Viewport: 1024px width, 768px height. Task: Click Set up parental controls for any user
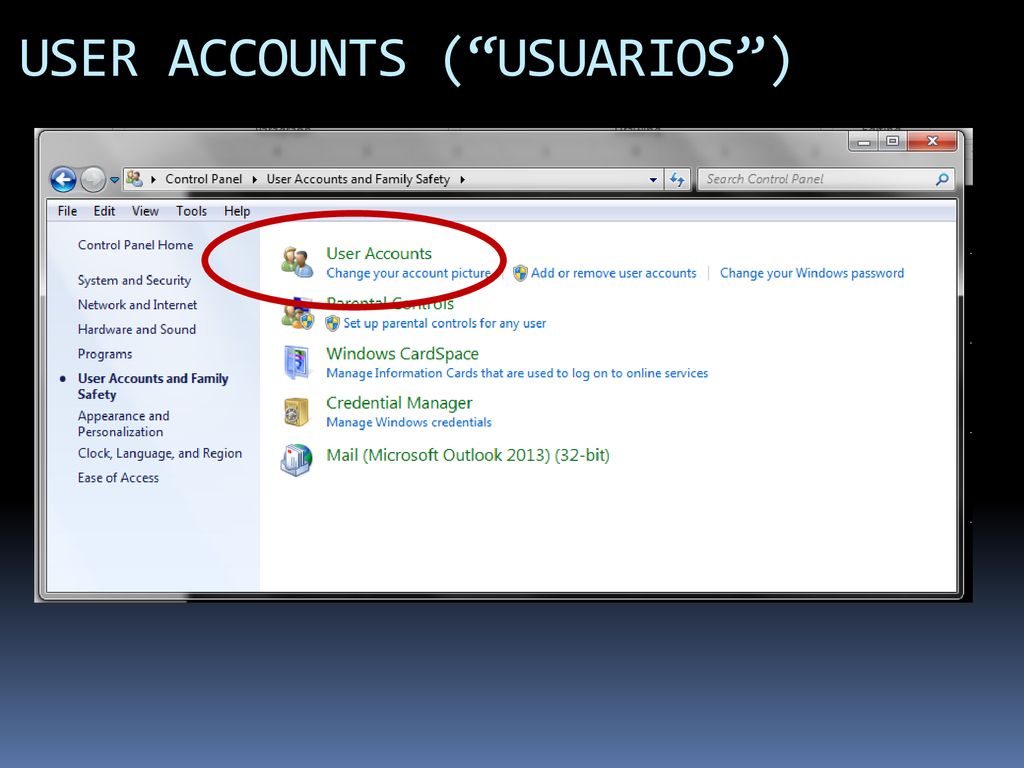pos(445,323)
